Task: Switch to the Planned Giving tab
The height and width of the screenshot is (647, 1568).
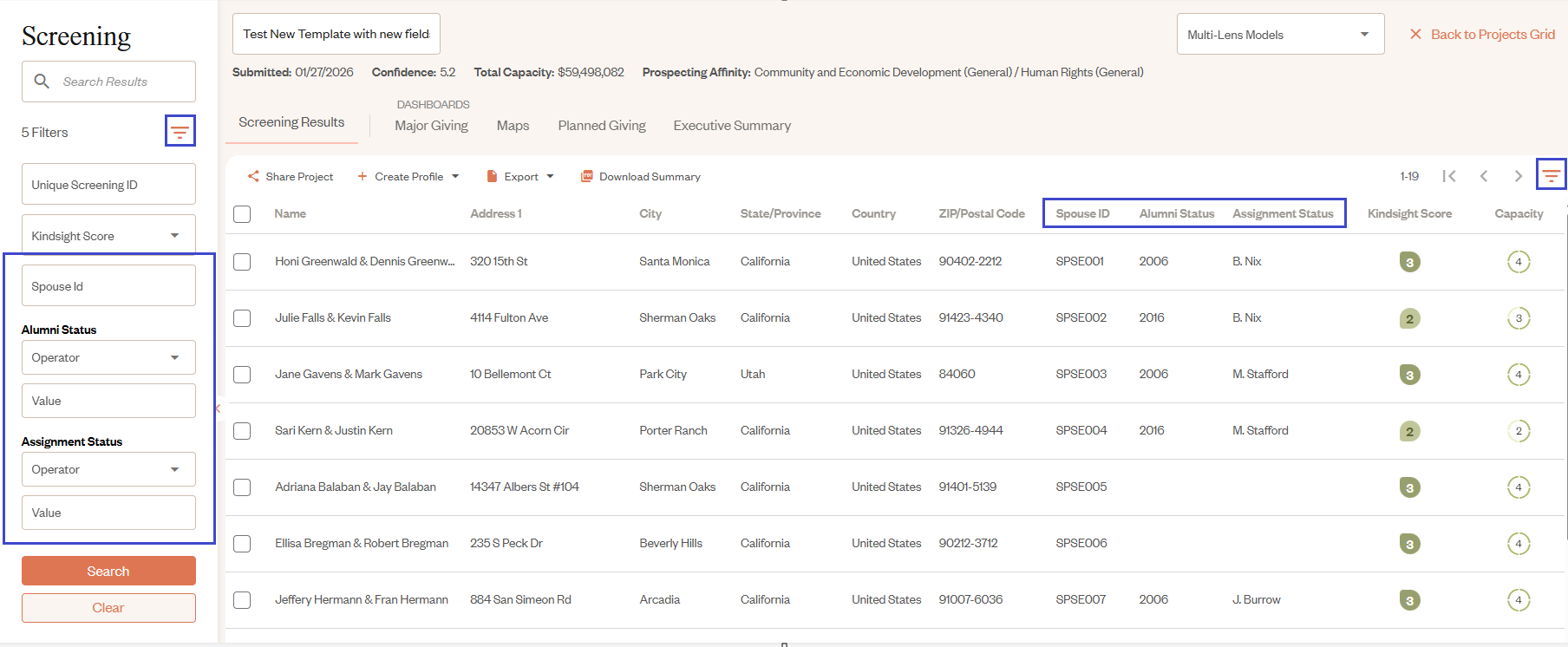Action: (x=602, y=126)
